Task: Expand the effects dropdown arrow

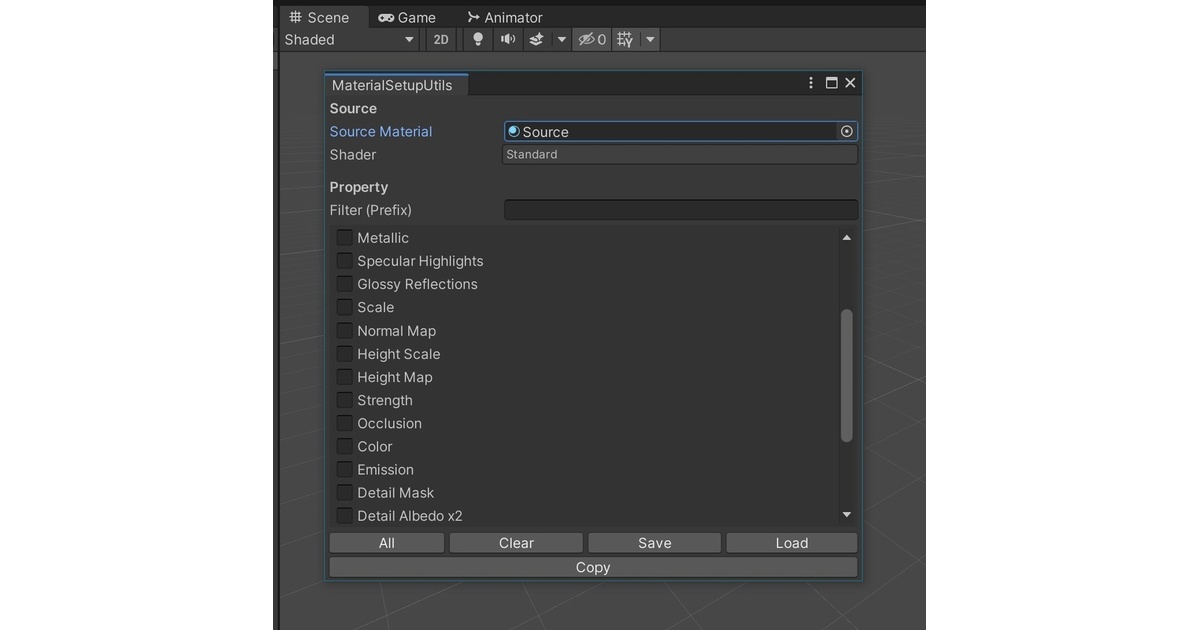Action: 562,40
